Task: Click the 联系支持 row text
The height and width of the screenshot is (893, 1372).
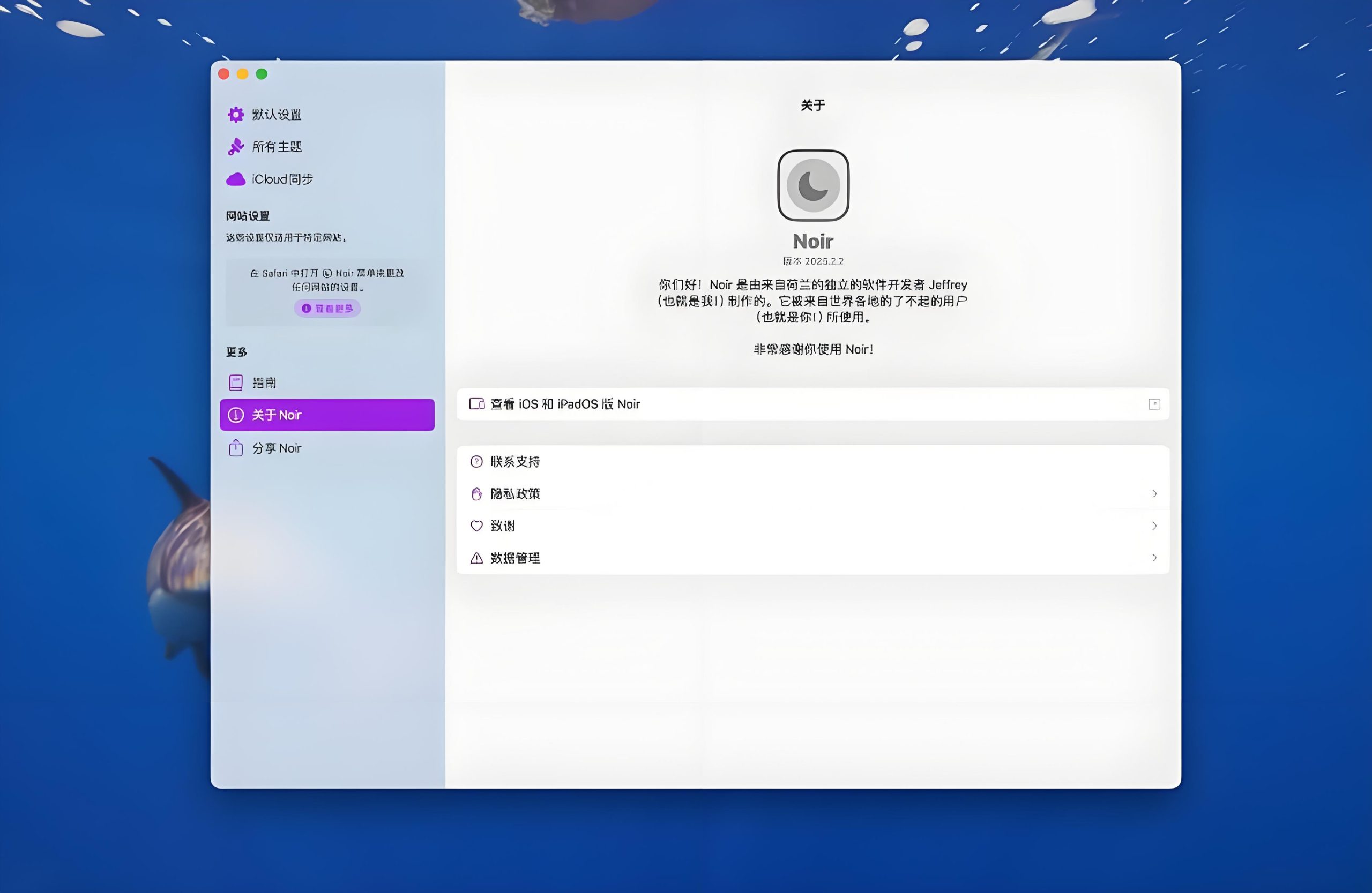Action: pyautogui.click(x=515, y=461)
